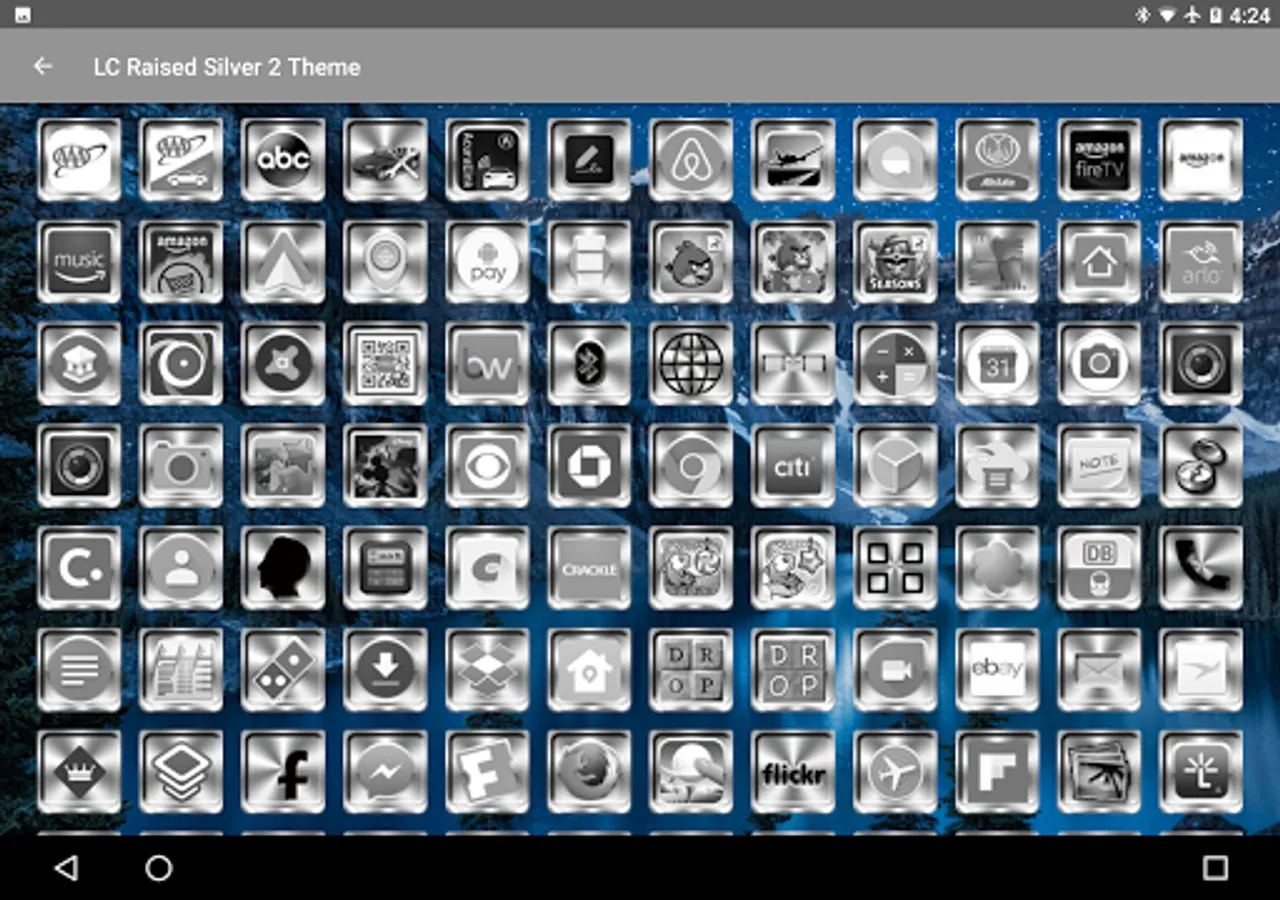Tap the Crackle icon

point(589,568)
